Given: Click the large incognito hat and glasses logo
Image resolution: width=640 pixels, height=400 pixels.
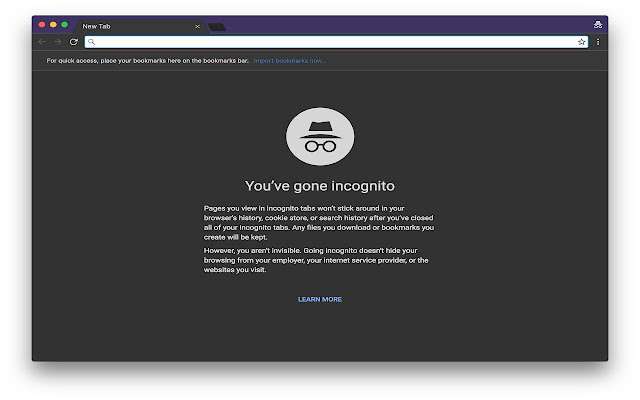Looking at the screenshot, I should [320, 136].
